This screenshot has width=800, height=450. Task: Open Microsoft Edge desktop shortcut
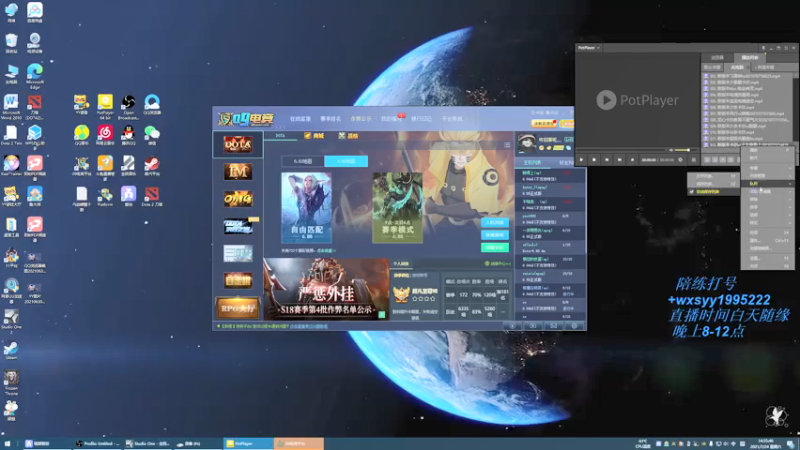pyautogui.click(x=35, y=76)
